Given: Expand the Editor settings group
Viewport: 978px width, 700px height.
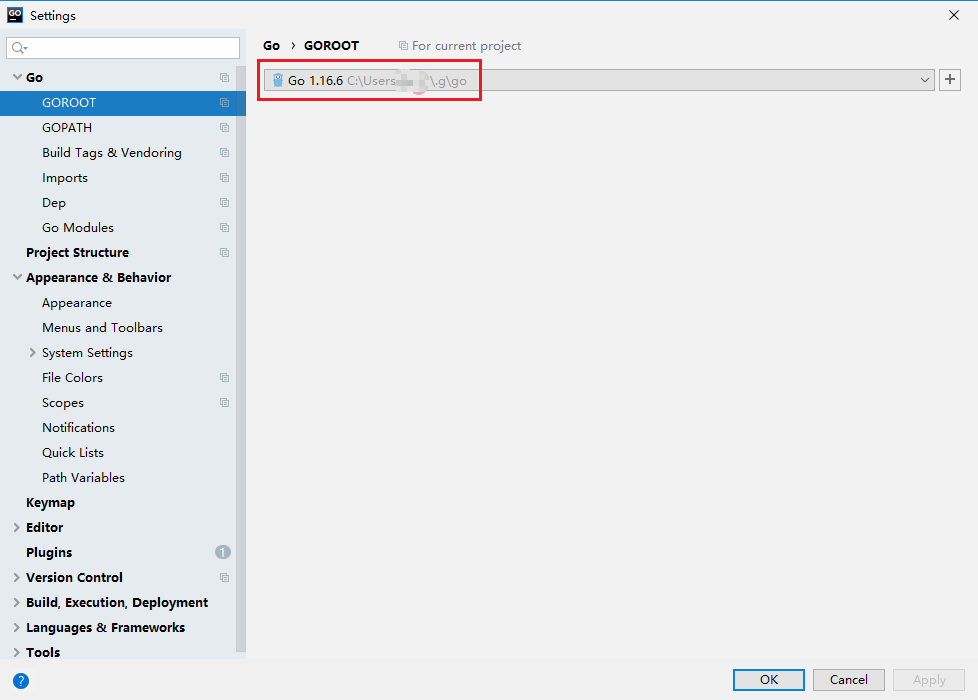Looking at the screenshot, I should [x=17, y=527].
